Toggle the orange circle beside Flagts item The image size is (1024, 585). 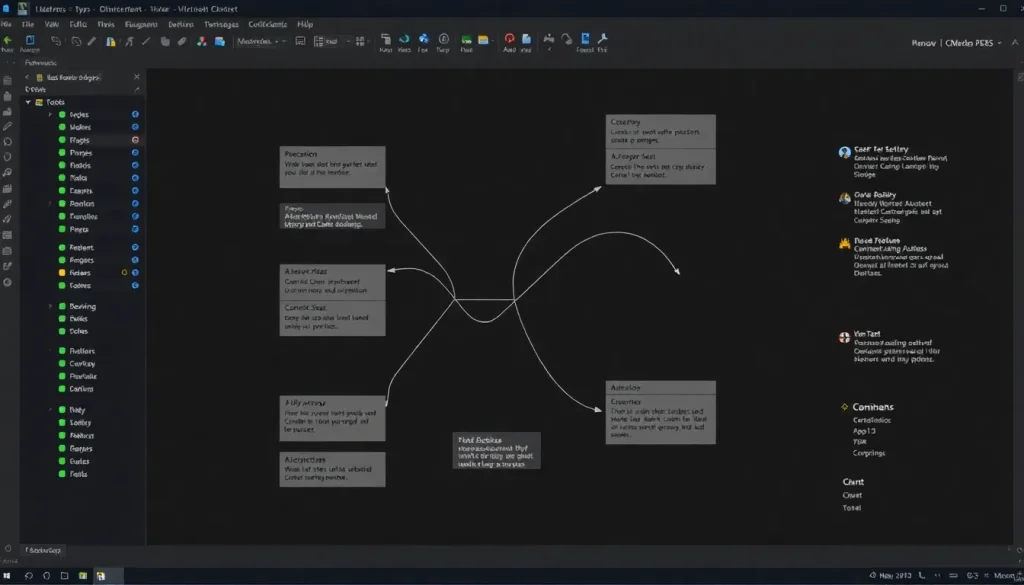(135, 141)
